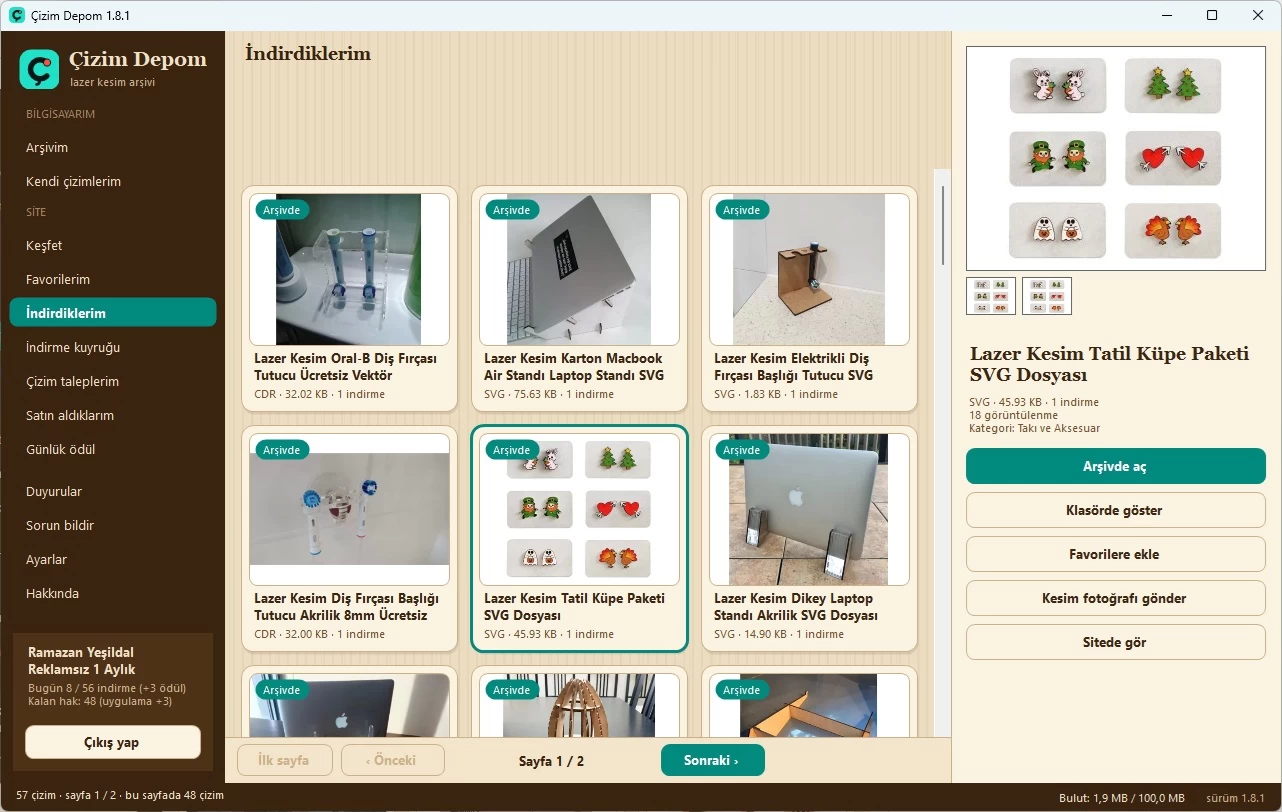The width and height of the screenshot is (1282, 812).
Task: Click the first small preview thumbnail in details panel
Action: coord(991,296)
